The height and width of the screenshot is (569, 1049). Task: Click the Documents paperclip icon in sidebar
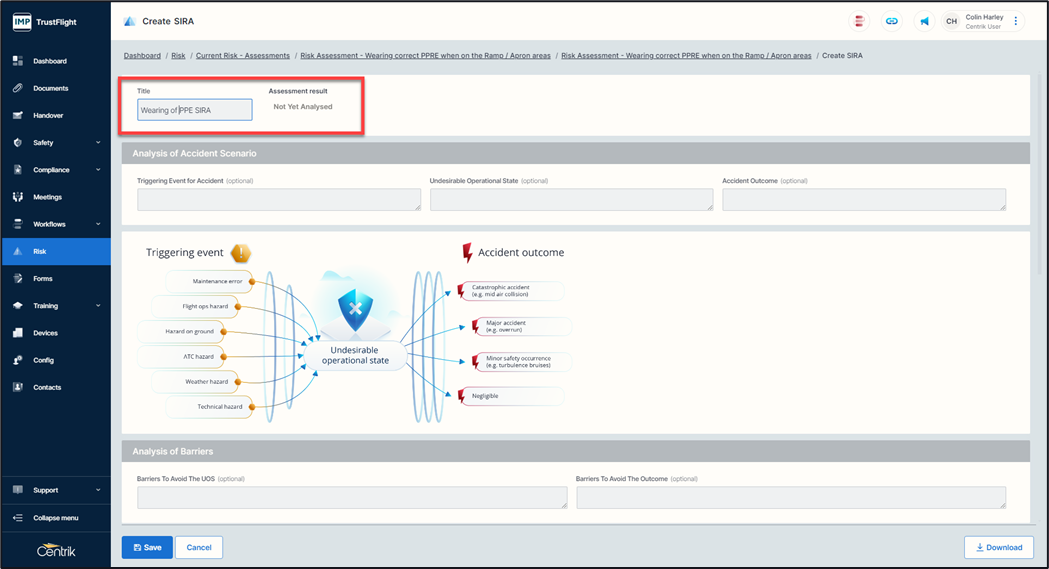[x=18, y=88]
